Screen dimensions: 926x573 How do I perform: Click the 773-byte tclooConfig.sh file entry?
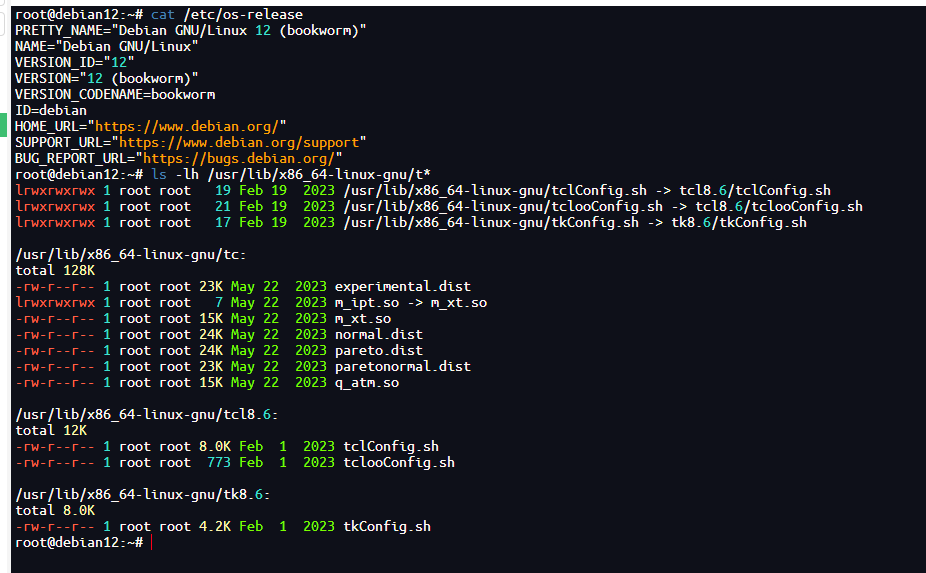[235, 463]
